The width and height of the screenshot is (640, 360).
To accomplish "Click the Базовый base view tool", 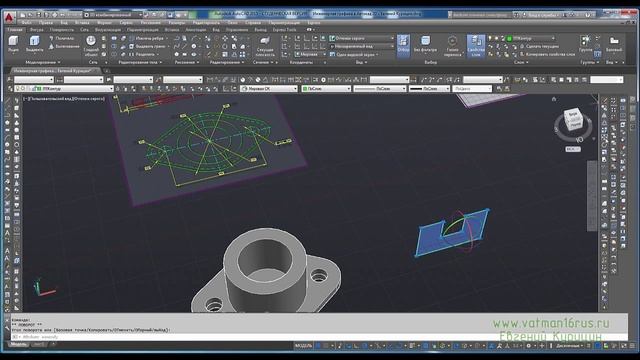I will 614,44.
